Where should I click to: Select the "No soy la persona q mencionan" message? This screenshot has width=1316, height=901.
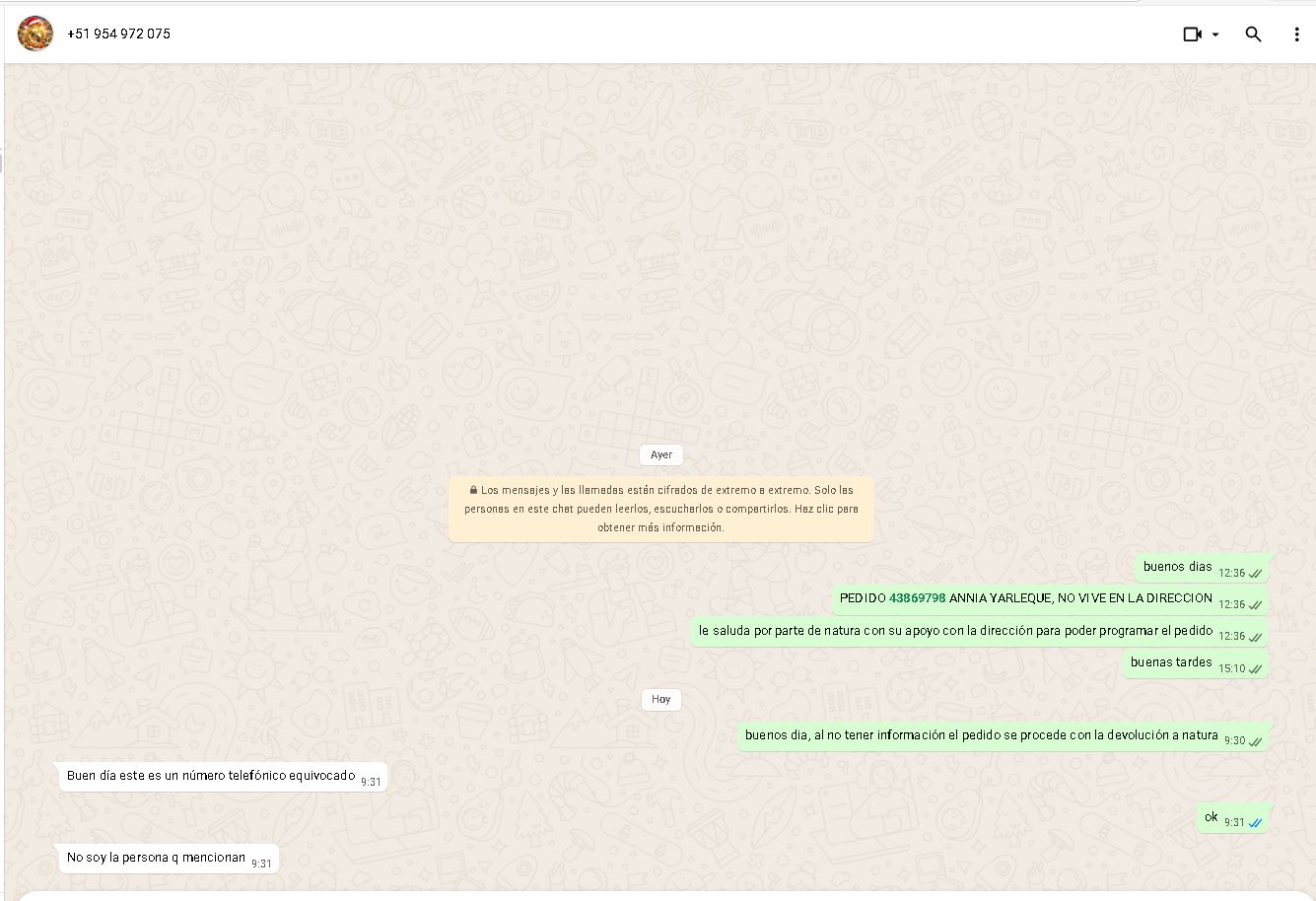click(x=156, y=858)
